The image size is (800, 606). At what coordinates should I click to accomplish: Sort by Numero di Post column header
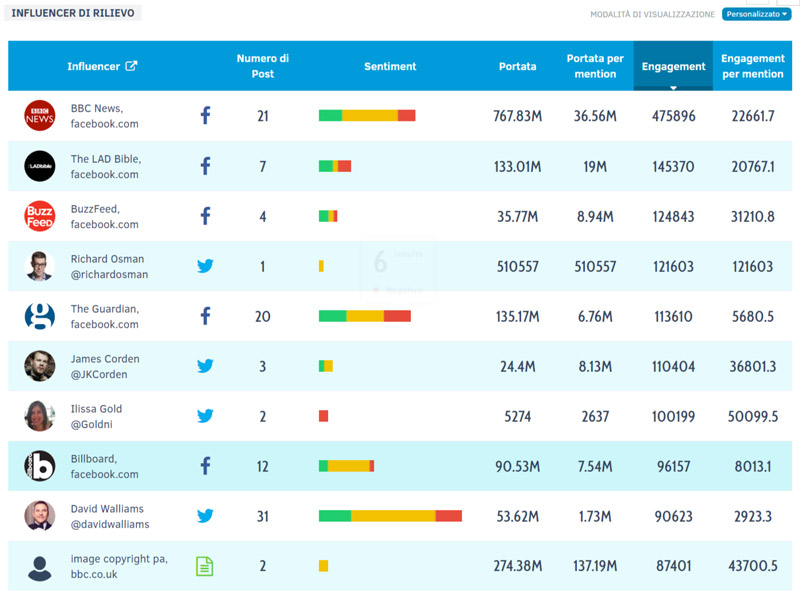click(263, 66)
